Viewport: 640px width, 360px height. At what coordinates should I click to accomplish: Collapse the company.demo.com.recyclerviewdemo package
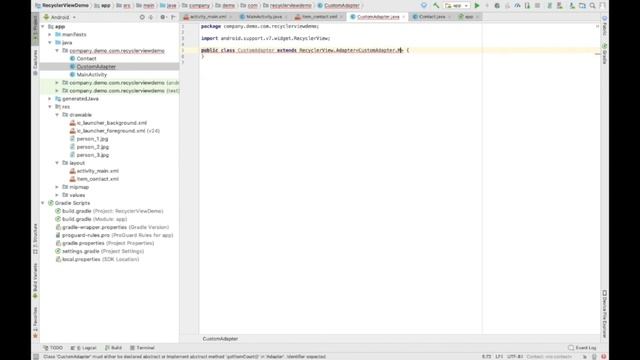[57, 51]
